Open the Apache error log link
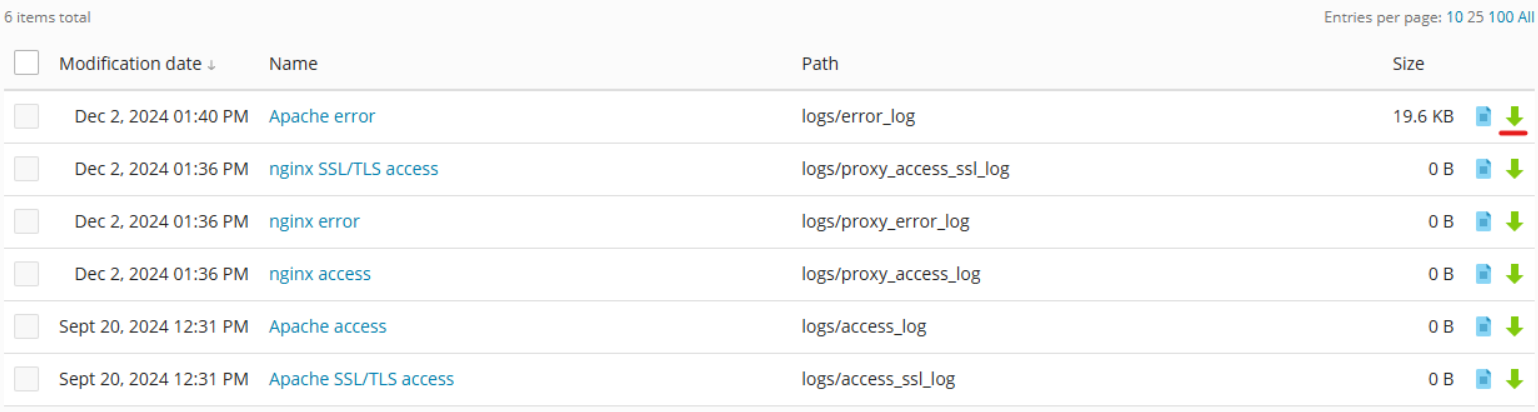Viewport: 1538px width, 412px height. click(322, 116)
